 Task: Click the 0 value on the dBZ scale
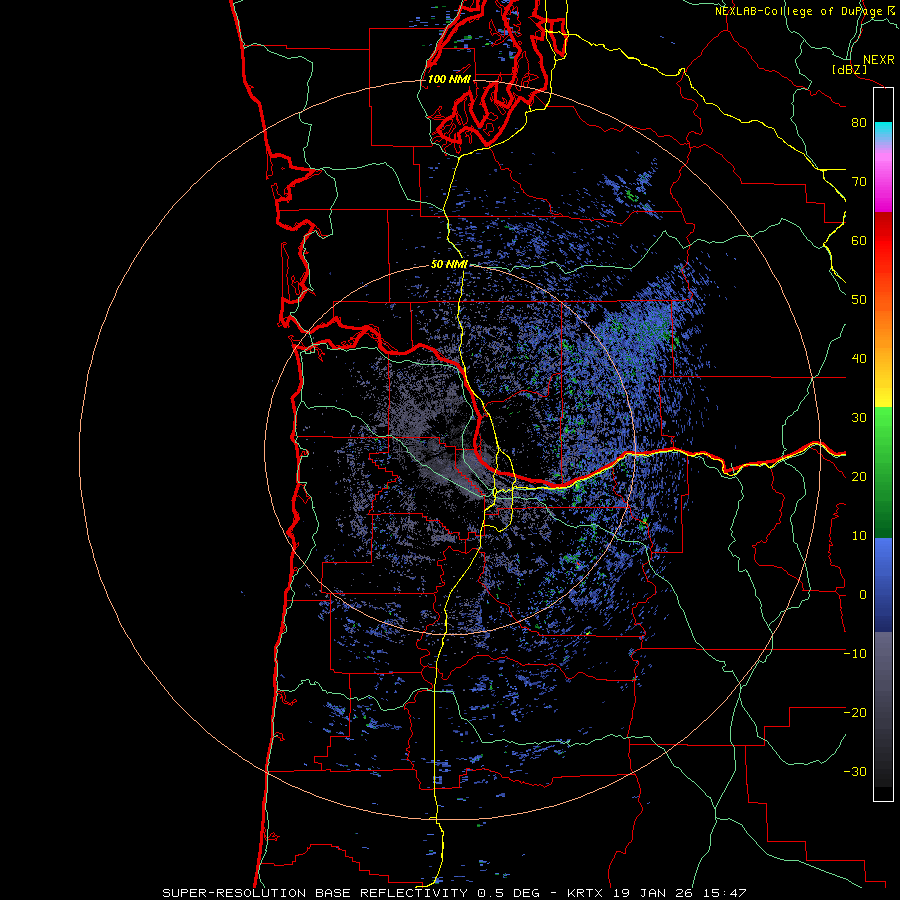[863, 595]
